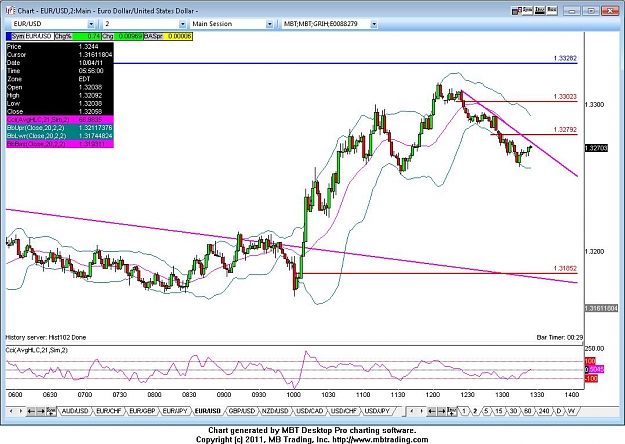
Task: Select the 30 minute interval tab
Action: tap(513, 411)
